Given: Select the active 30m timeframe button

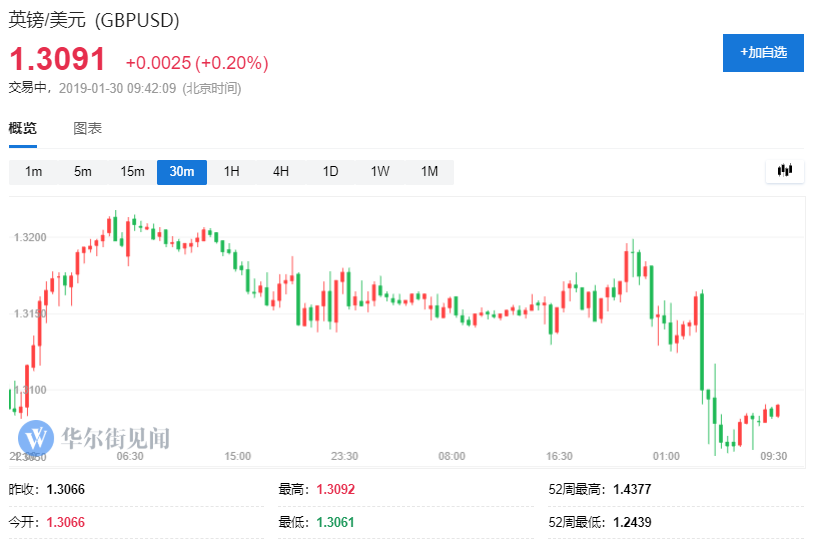Looking at the screenshot, I should click(182, 171).
